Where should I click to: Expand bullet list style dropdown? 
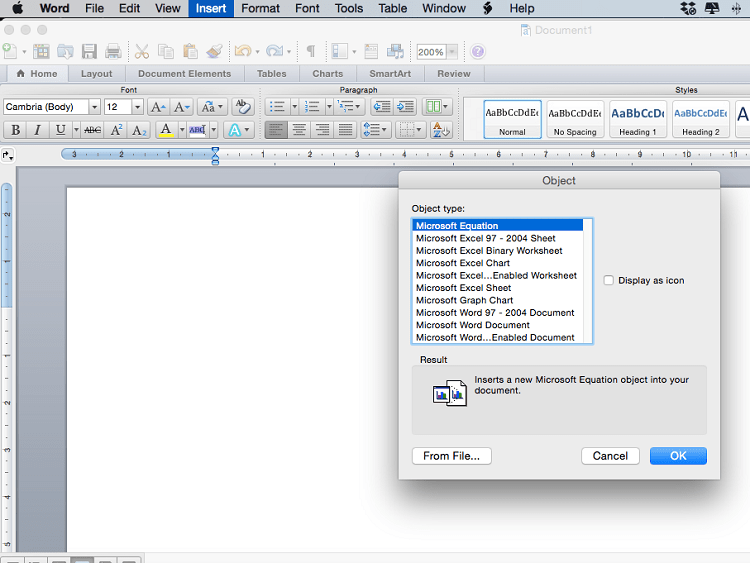[x=295, y=107]
